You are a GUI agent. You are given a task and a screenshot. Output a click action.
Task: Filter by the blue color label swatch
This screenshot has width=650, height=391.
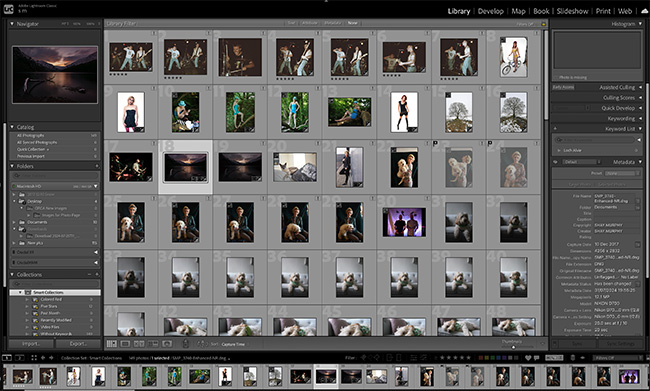click(x=498, y=357)
